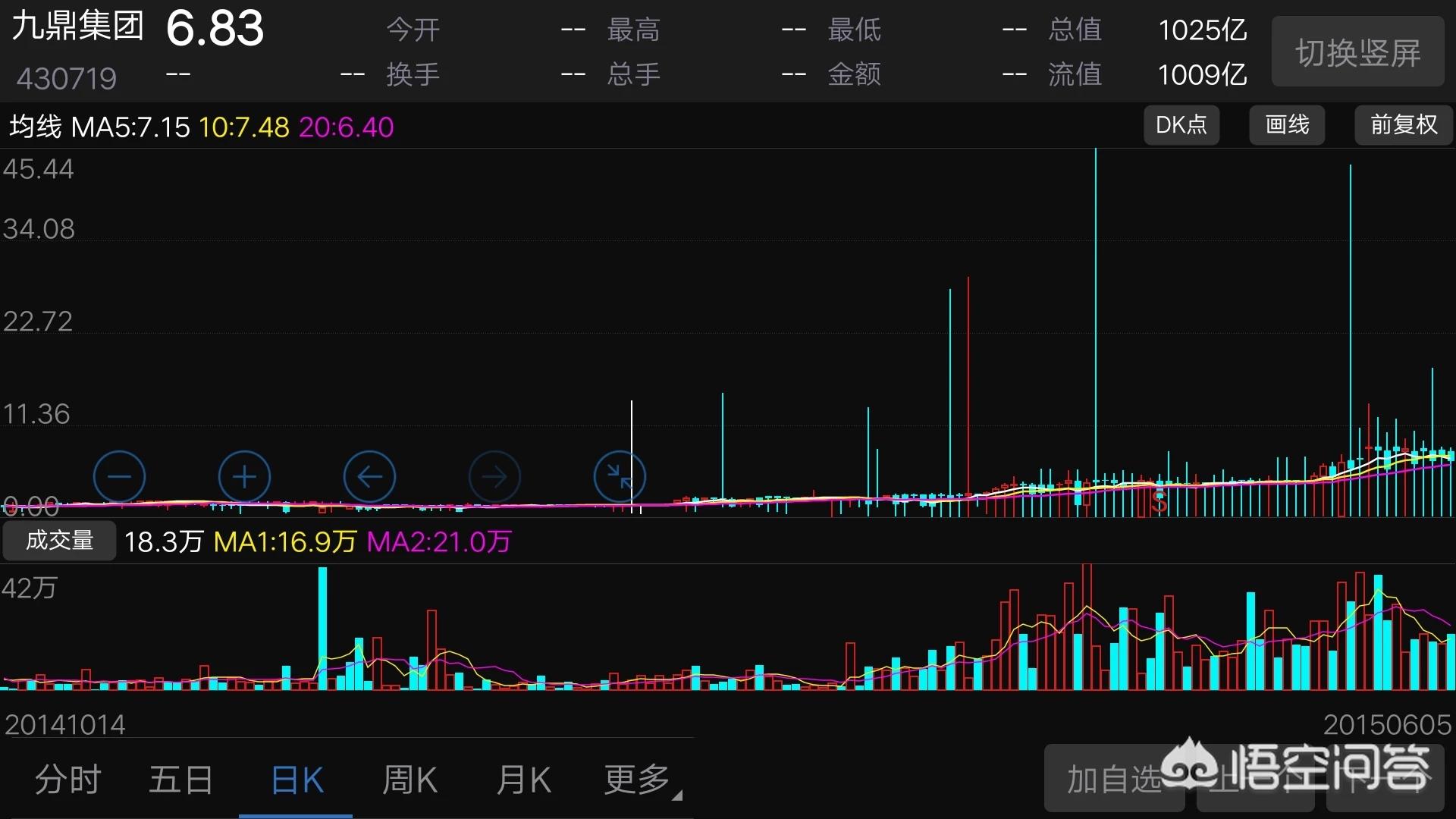The image size is (1456, 819).
Task: Click the left arrow circle icon
Action: (x=369, y=477)
